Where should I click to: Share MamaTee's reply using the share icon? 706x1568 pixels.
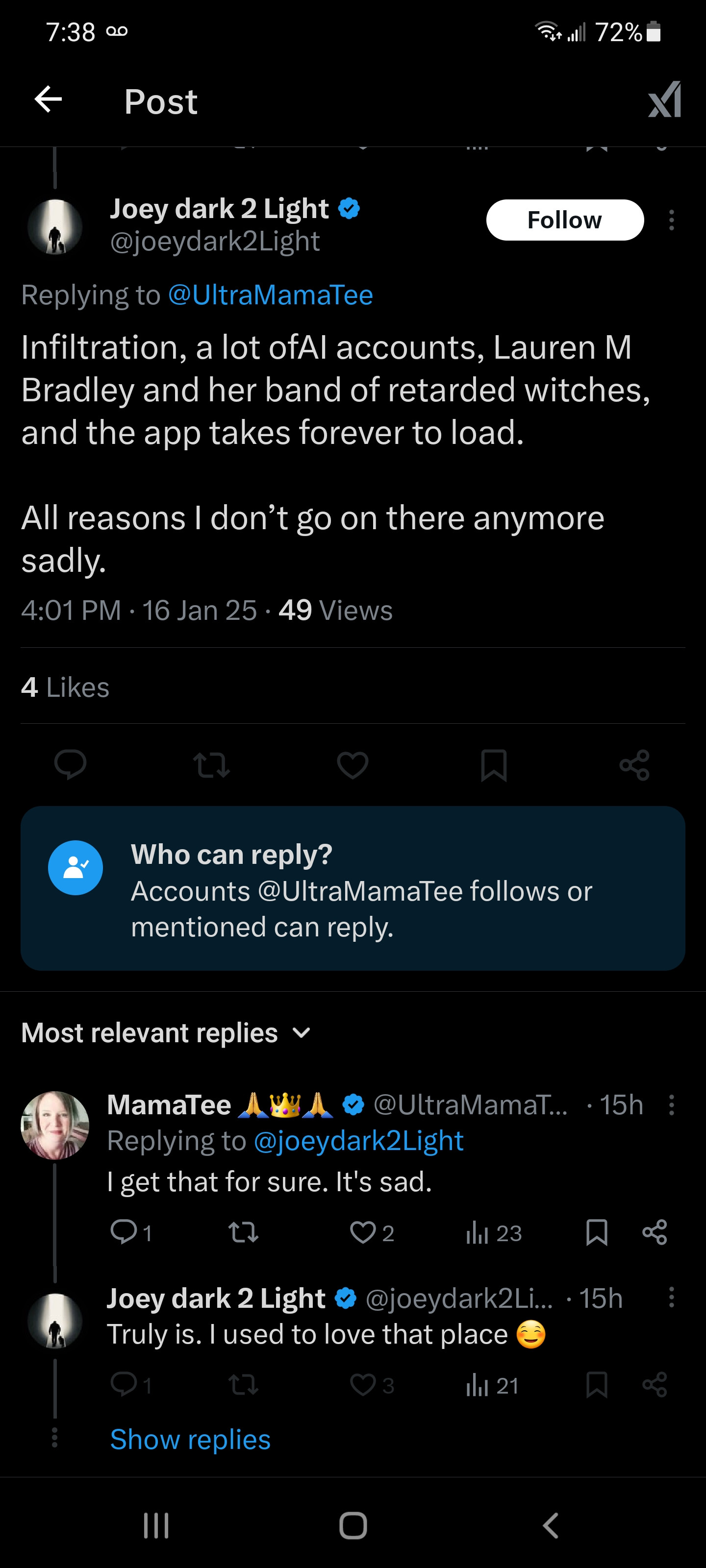point(654,1232)
